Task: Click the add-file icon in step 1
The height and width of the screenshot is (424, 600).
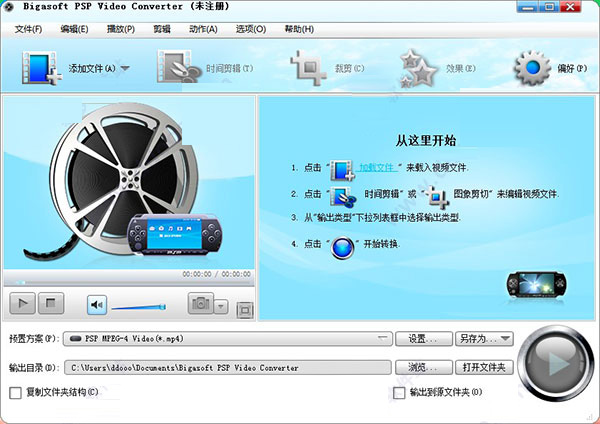Action: pos(342,170)
